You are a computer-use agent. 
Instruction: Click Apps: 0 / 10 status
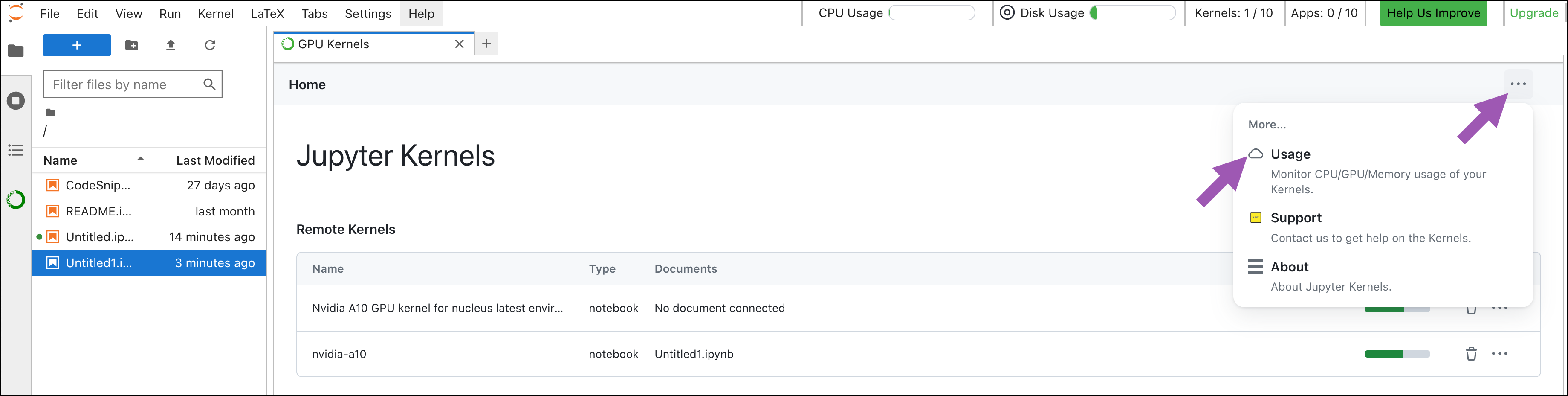(1324, 13)
